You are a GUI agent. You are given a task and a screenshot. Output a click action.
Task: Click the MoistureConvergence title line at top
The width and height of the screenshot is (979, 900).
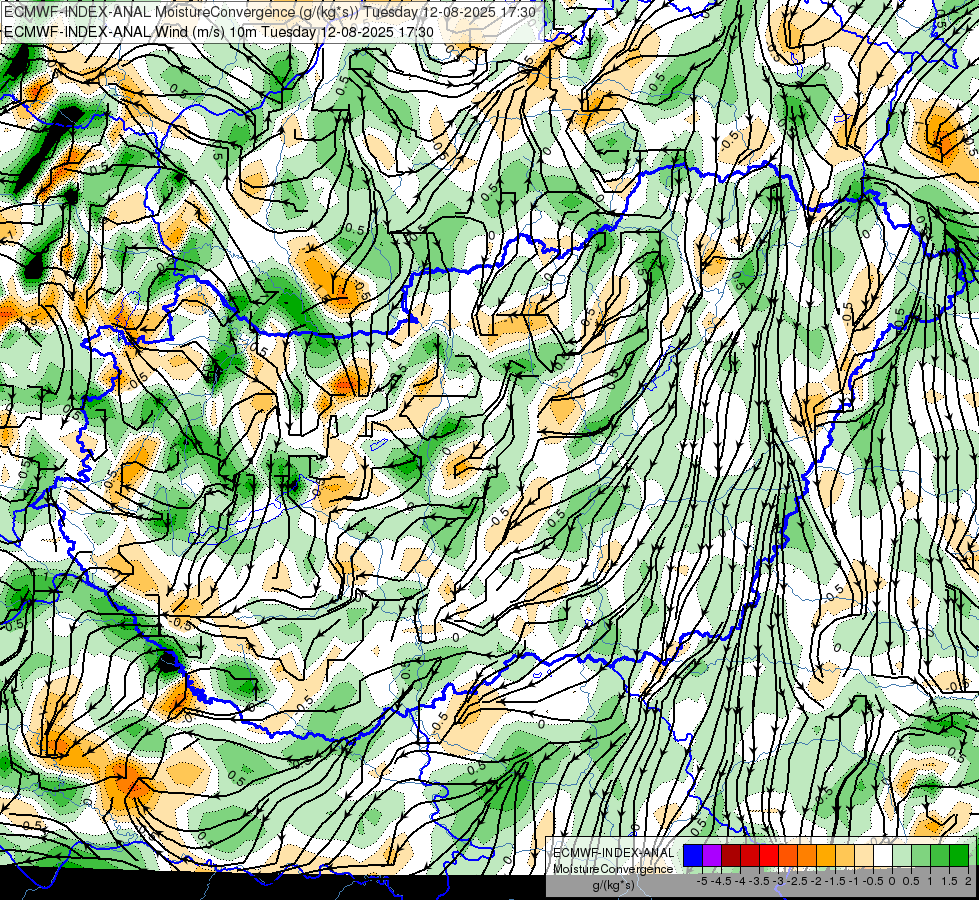270,12
